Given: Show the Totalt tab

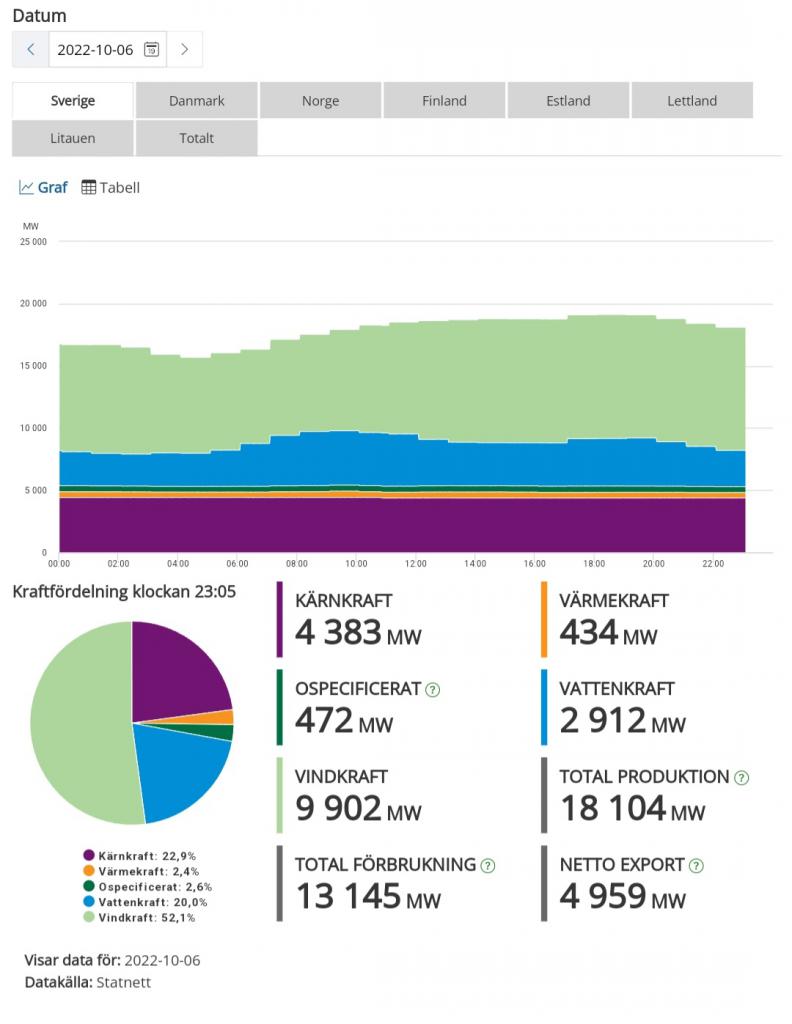Looking at the screenshot, I should (197, 138).
